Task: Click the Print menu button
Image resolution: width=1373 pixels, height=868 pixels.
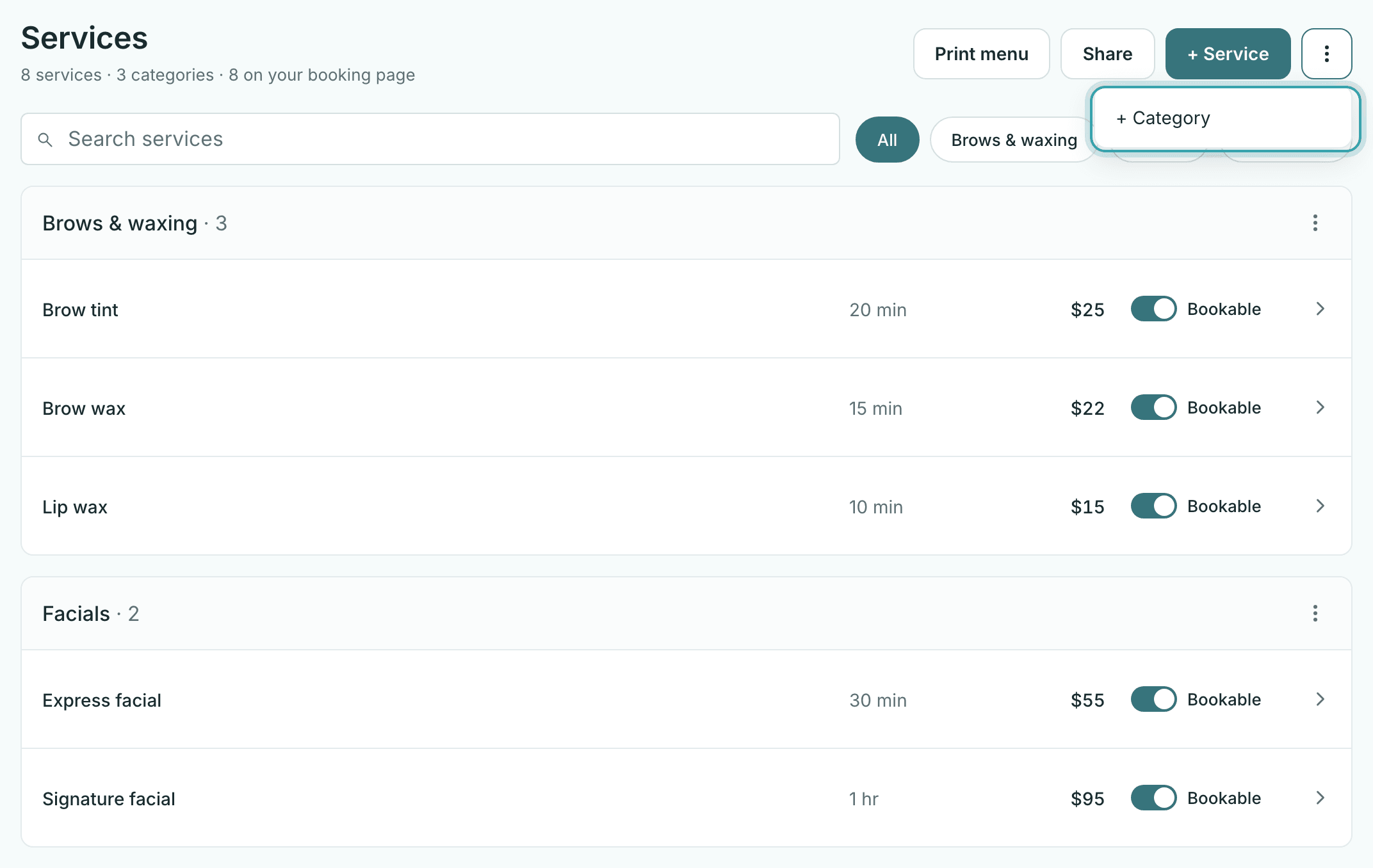Action: pyautogui.click(x=981, y=54)
